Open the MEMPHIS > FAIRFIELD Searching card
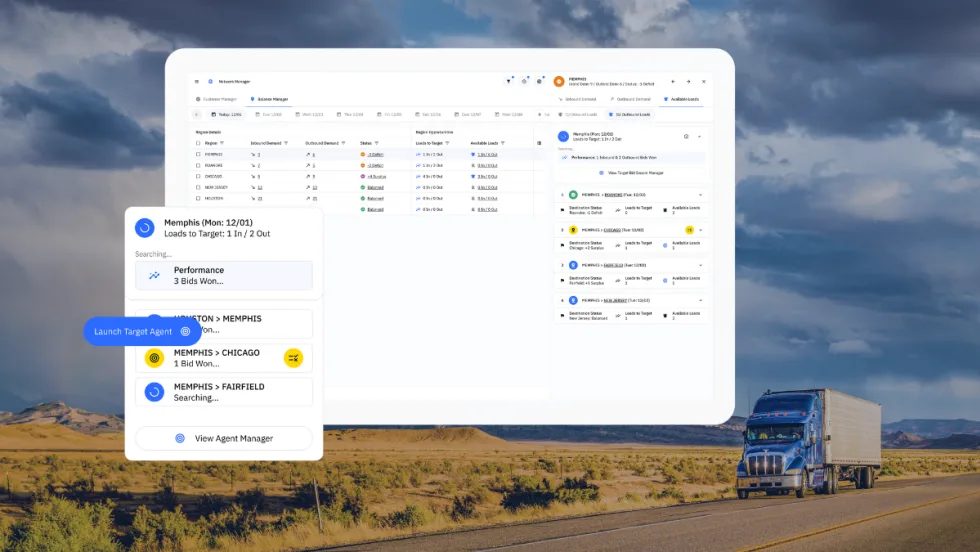Viewport: 980px width, 552px height. point(224,392)
